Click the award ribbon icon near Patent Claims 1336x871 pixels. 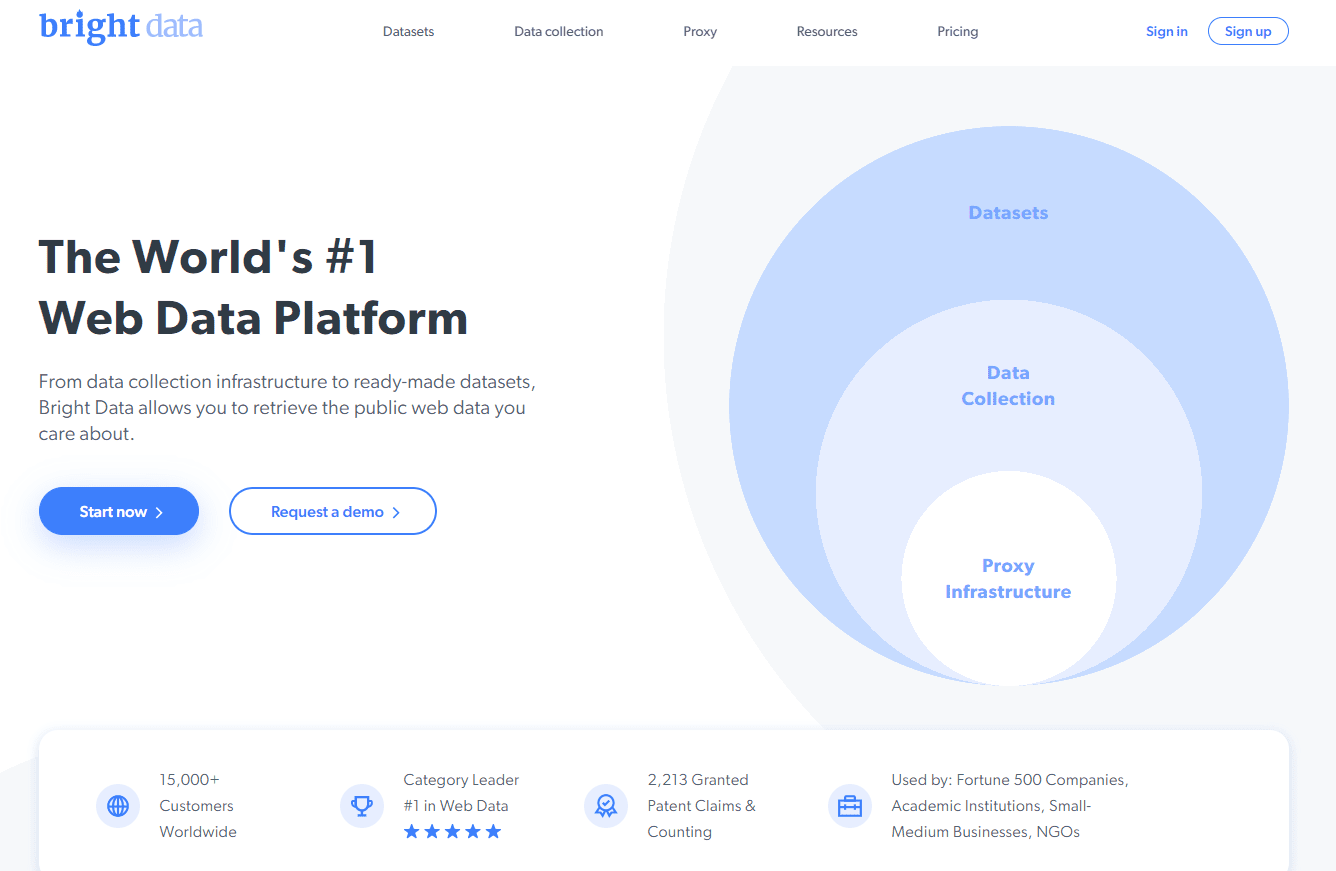[606, 806]
